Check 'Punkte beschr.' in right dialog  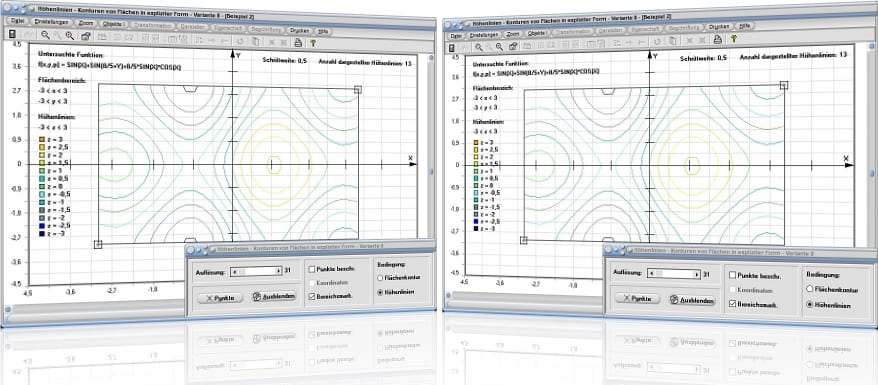coord(733,275)
